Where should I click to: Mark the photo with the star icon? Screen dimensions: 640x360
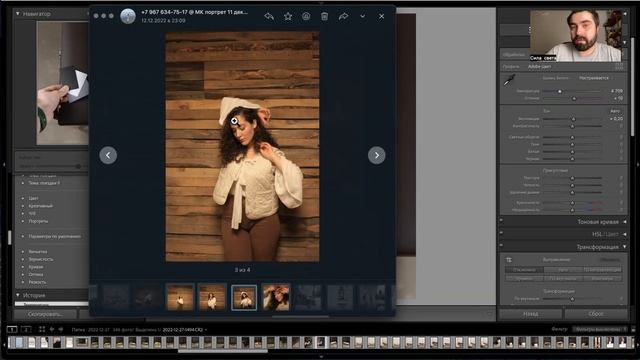(288, 16)
